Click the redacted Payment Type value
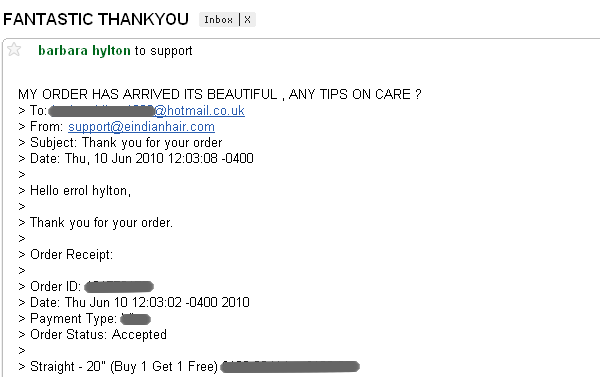 (x=135, y=319)
